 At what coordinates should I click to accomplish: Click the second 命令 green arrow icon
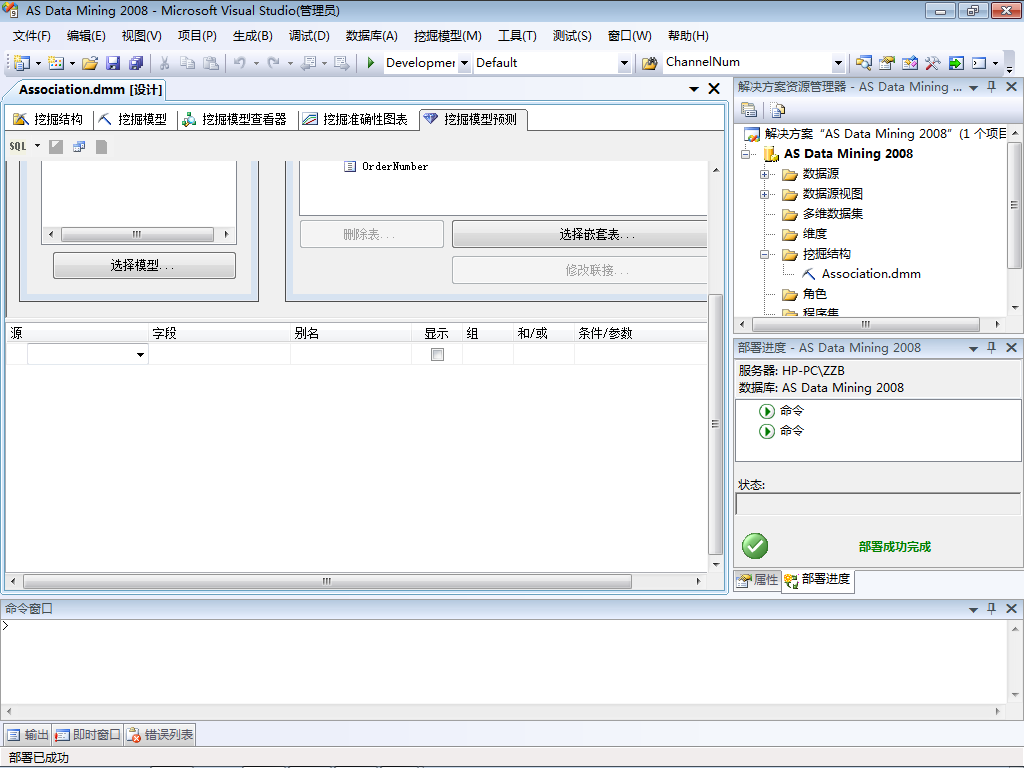point(767,431)
